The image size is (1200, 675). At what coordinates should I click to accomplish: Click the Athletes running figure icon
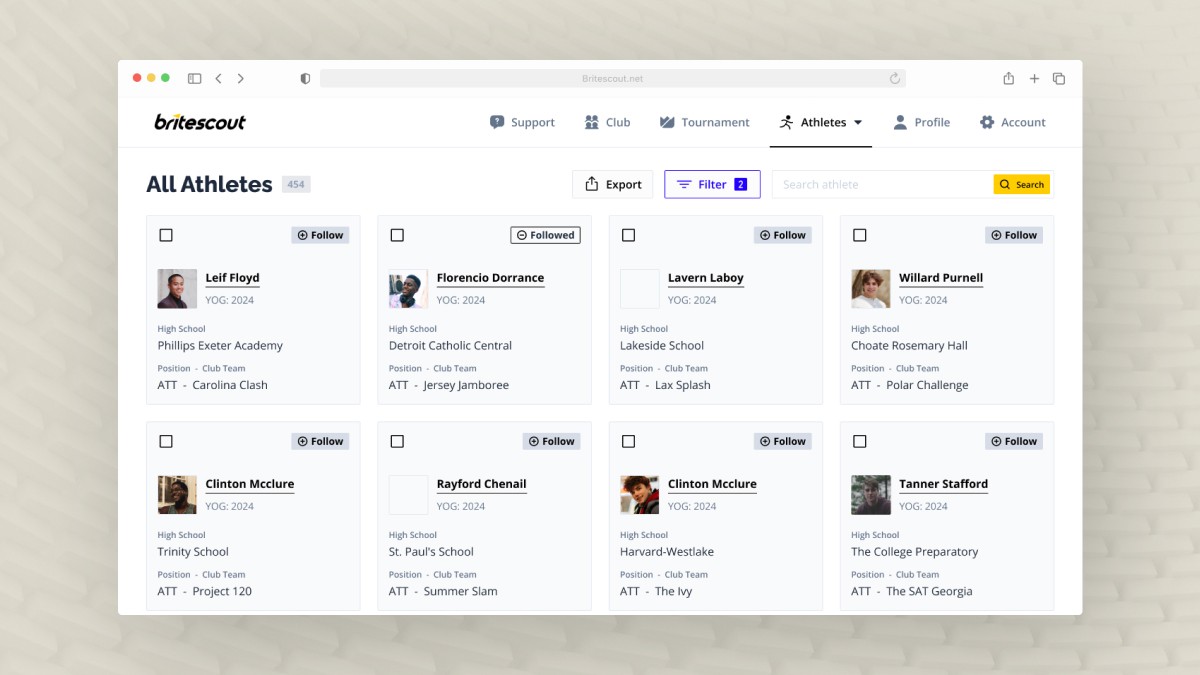[x=787, y=122]
